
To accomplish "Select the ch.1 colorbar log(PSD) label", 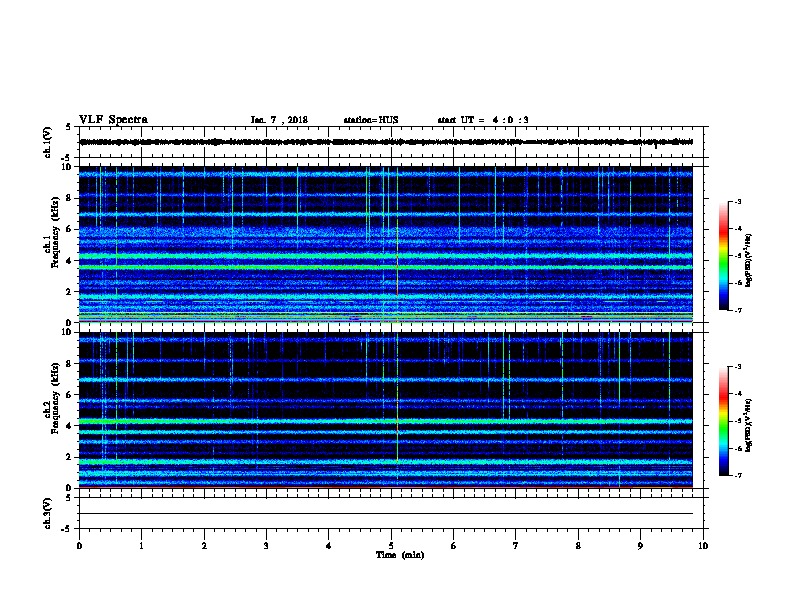I will pos(748,261).
